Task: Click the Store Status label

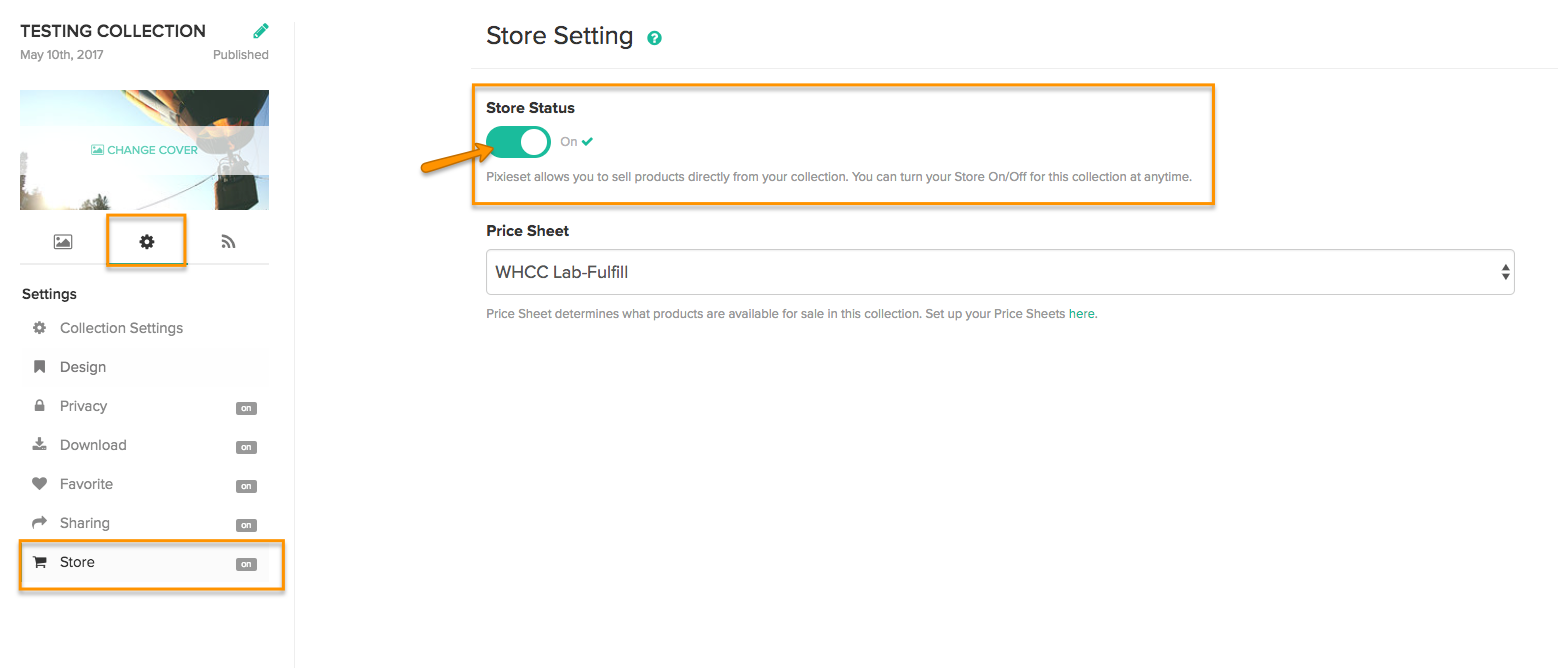Action: point(531,108)
